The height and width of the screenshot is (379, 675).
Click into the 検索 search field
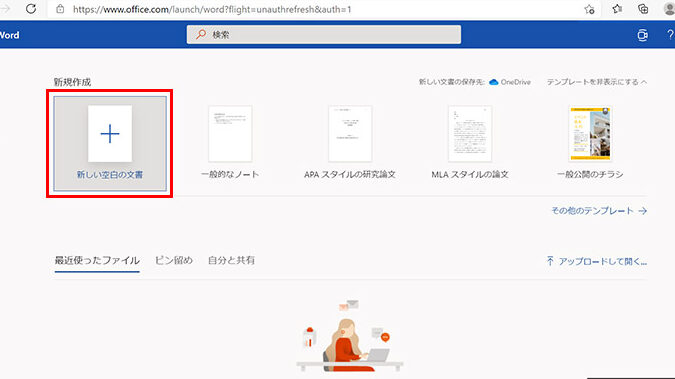[x=324, y=34]
